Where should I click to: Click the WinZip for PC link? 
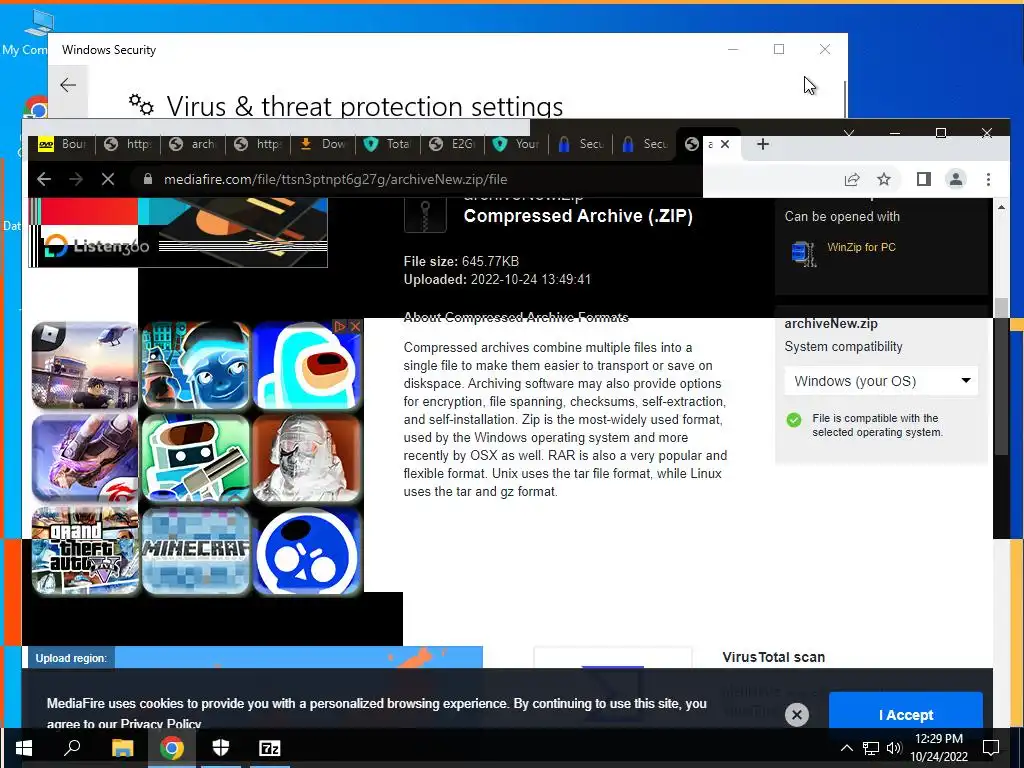point(861,248)
